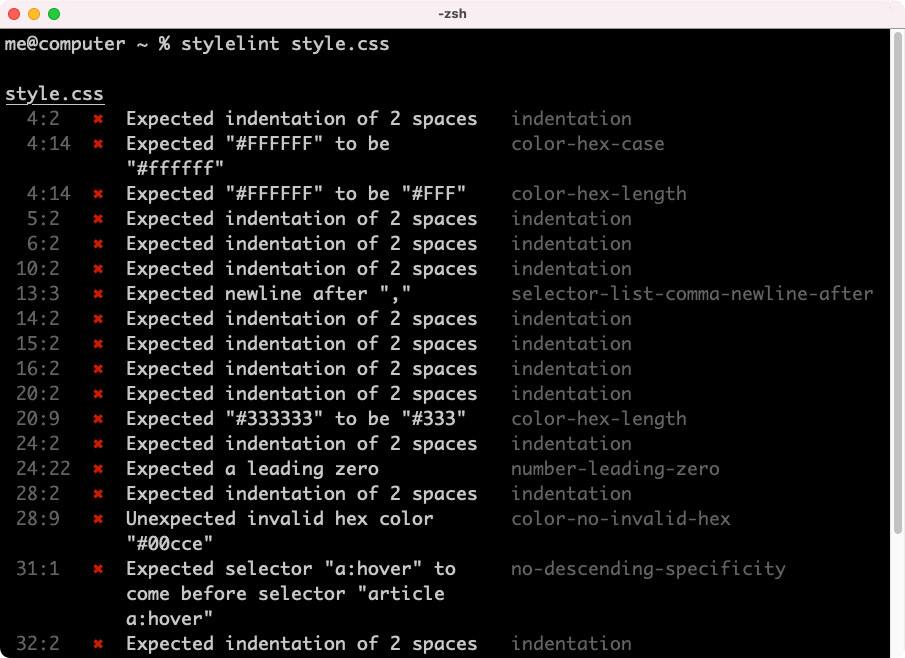Click the -zsh title in the window bar
905x658 pixels.
[452, 14]
